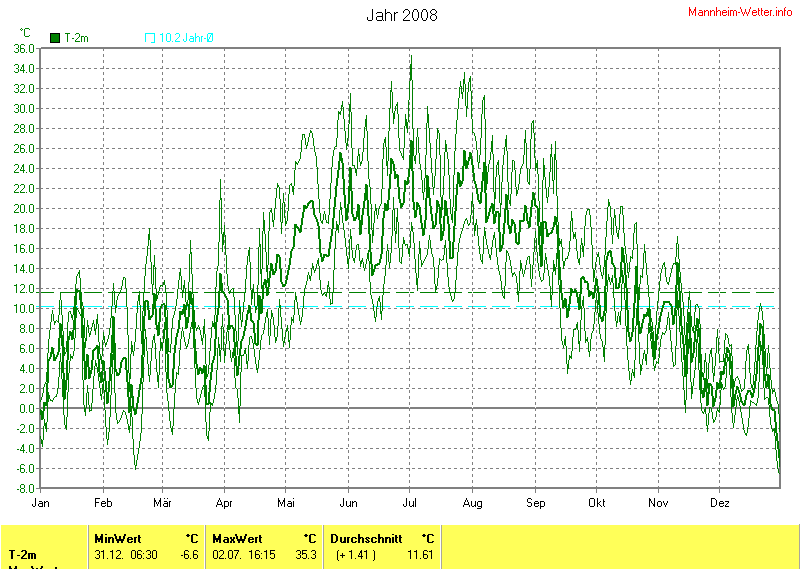This screenshot has width=800, height=569.
Task: Click the chart title Jahr 2008
Action: pos(401,15)
